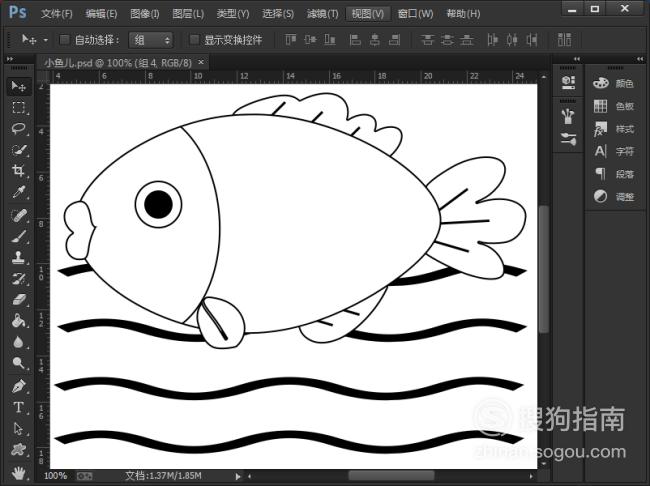Click Align vertical centers icon
Screen dimensions: 650x486
pyautogui.click(x=310, y=40)
